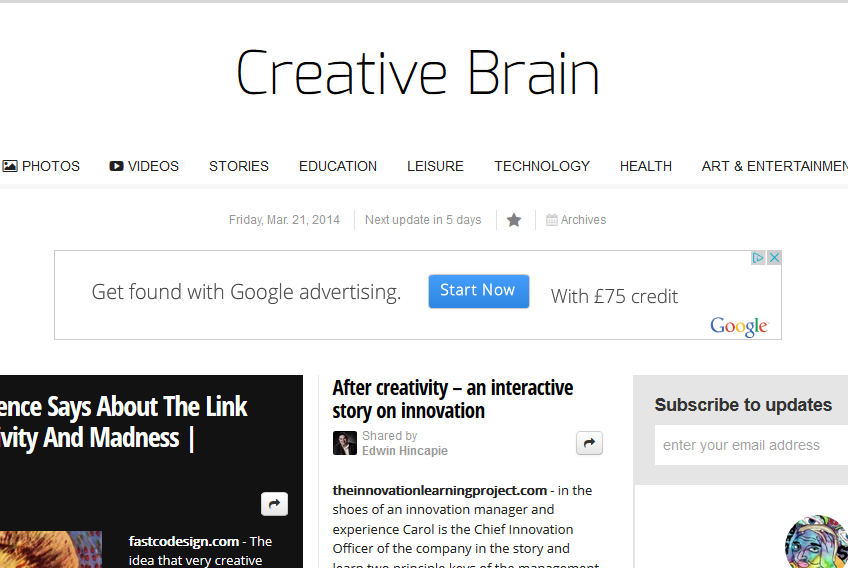Click the AdChoices triangle icon on ad
The height and width of the screenshot is (568, 848).
[759, 258]
